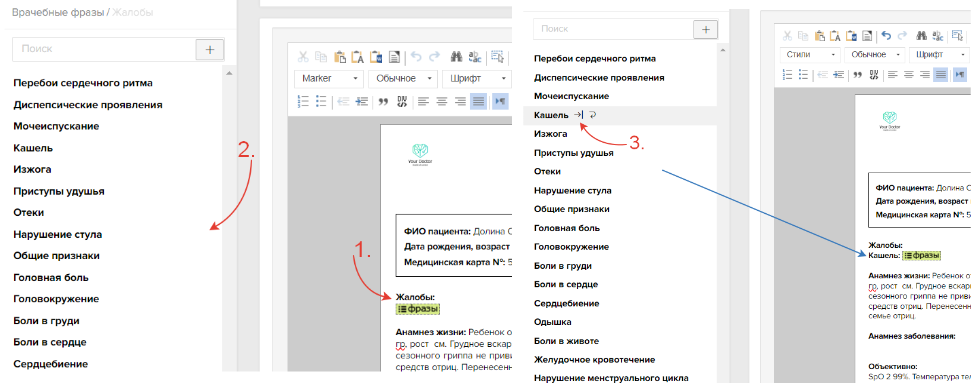Viewport: 972px width, 383px height.
Task: Paste from Word in right editor toolbar
Action: [852, 36]
